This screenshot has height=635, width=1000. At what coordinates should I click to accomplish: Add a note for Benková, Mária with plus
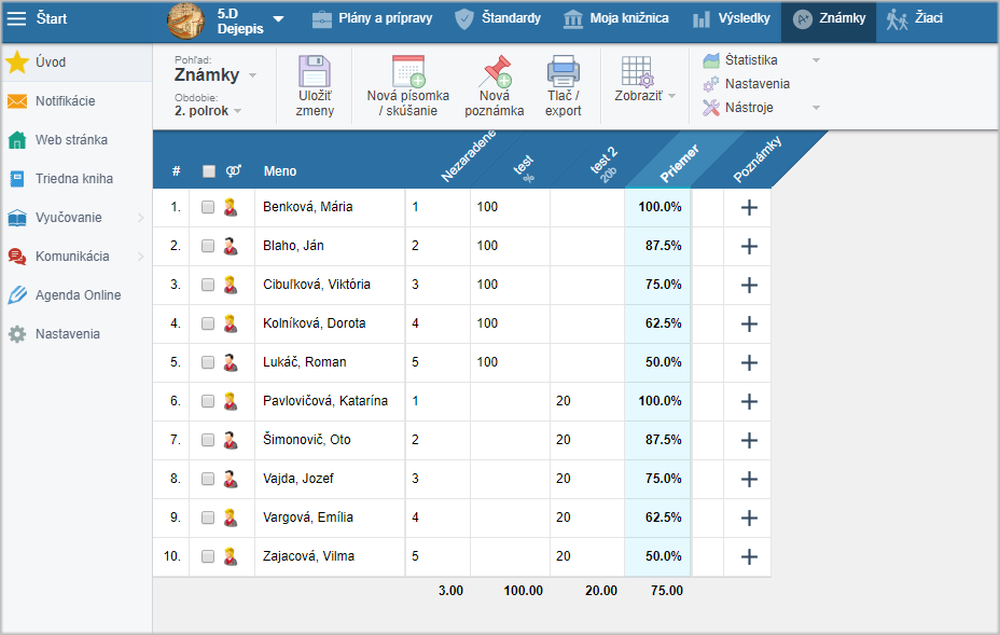click(749, 207)
